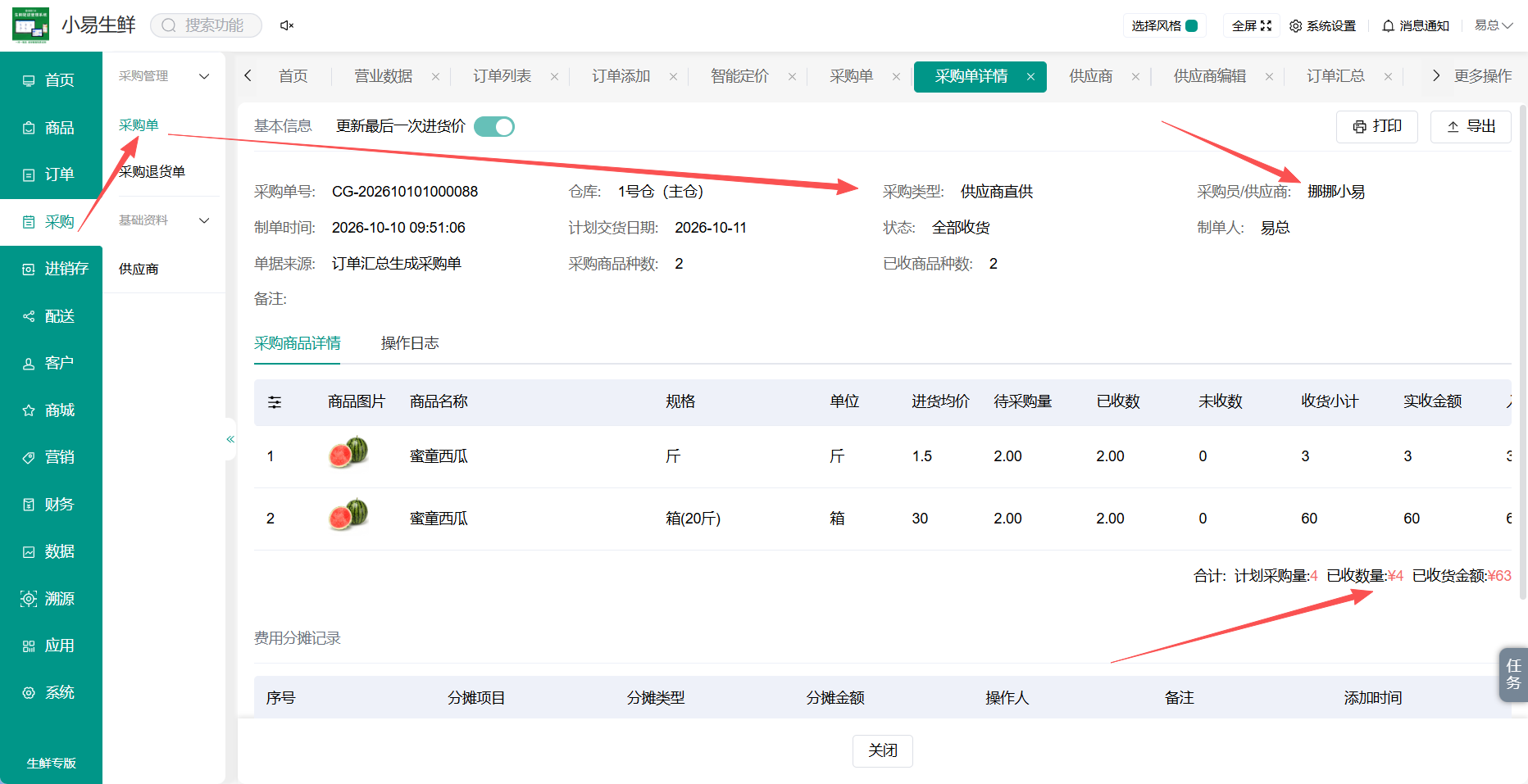Click the vertical scrollbar of the detail page
Image resolution: width=1528 pixels, height=784 pixels.
click(1523, 352)
